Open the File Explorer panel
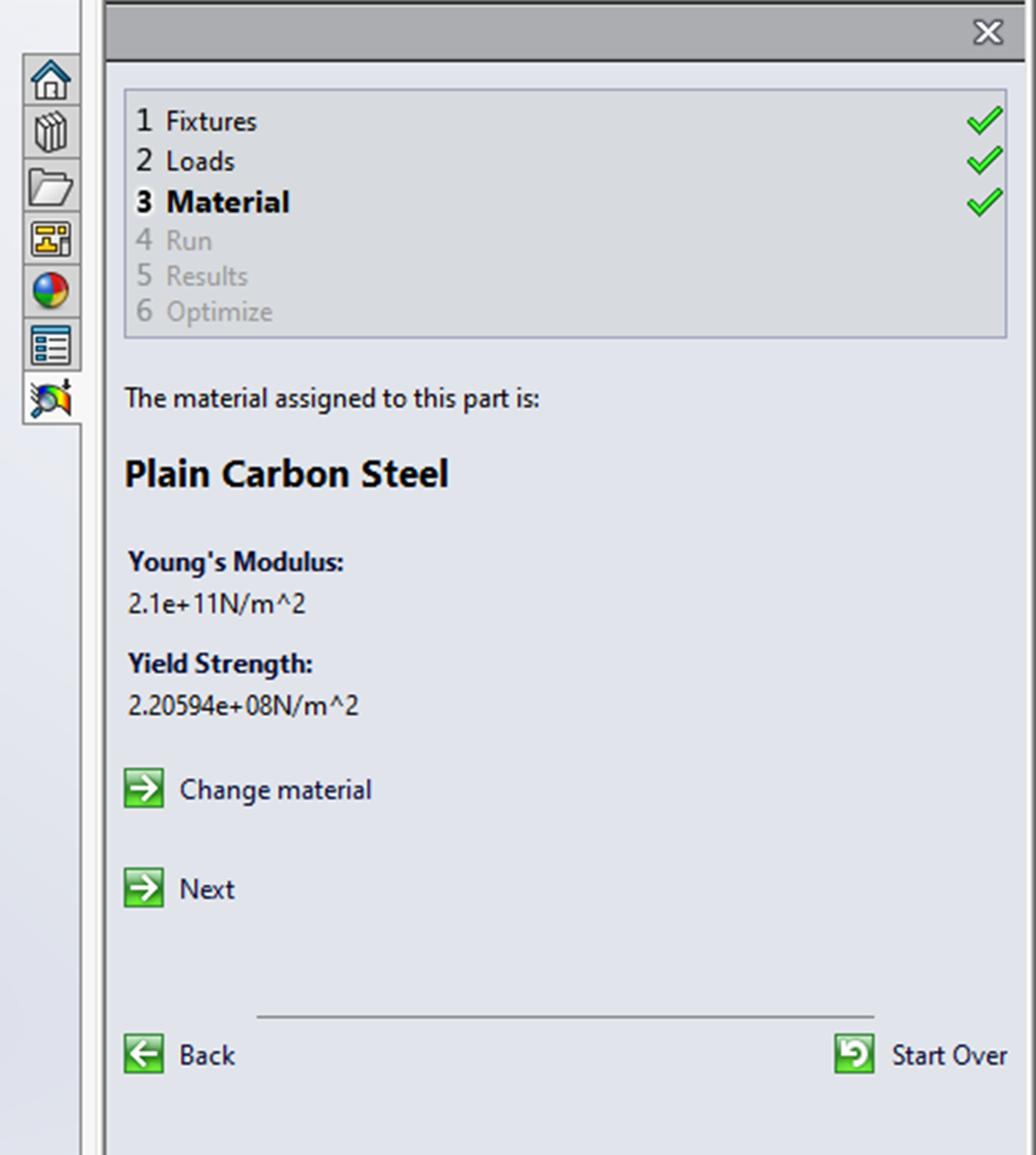 [x=52, y=186]
